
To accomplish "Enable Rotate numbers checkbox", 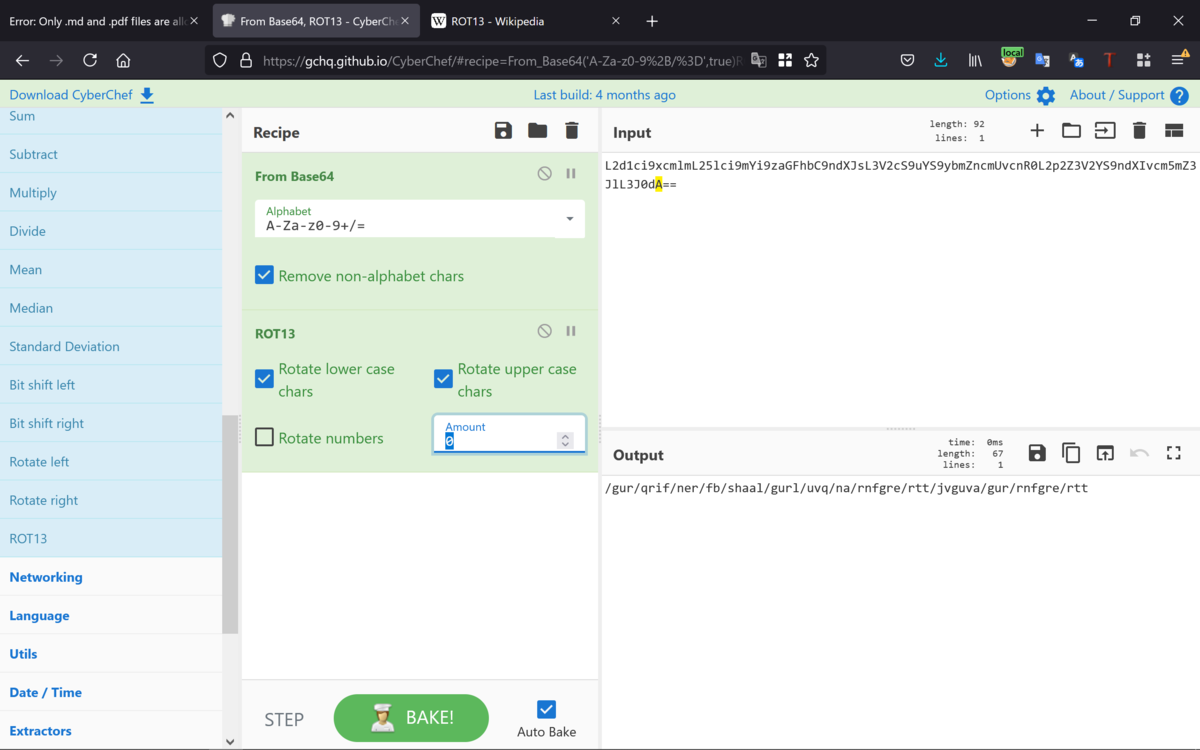I will tap(264, 437).
